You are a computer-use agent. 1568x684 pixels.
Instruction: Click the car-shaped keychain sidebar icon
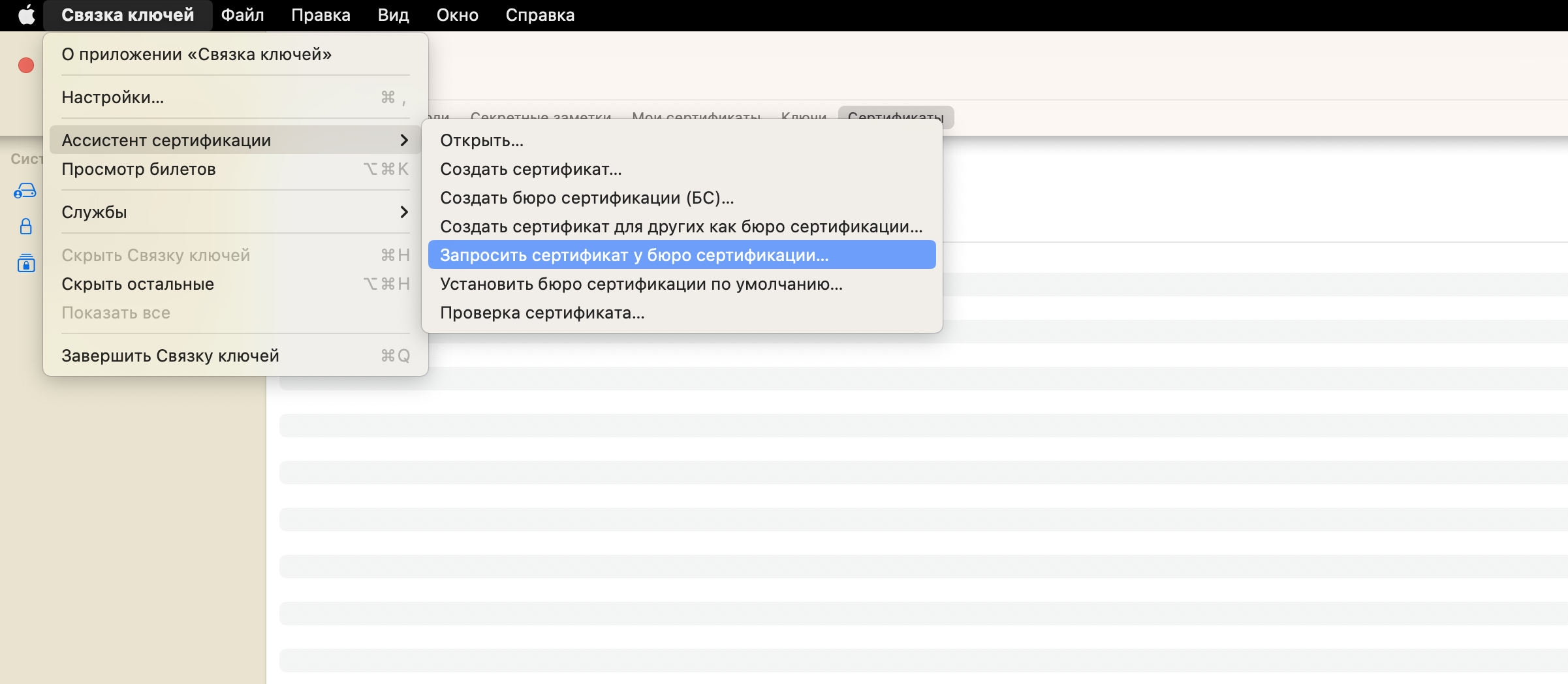pyautogui.click(x=25, y=191)
